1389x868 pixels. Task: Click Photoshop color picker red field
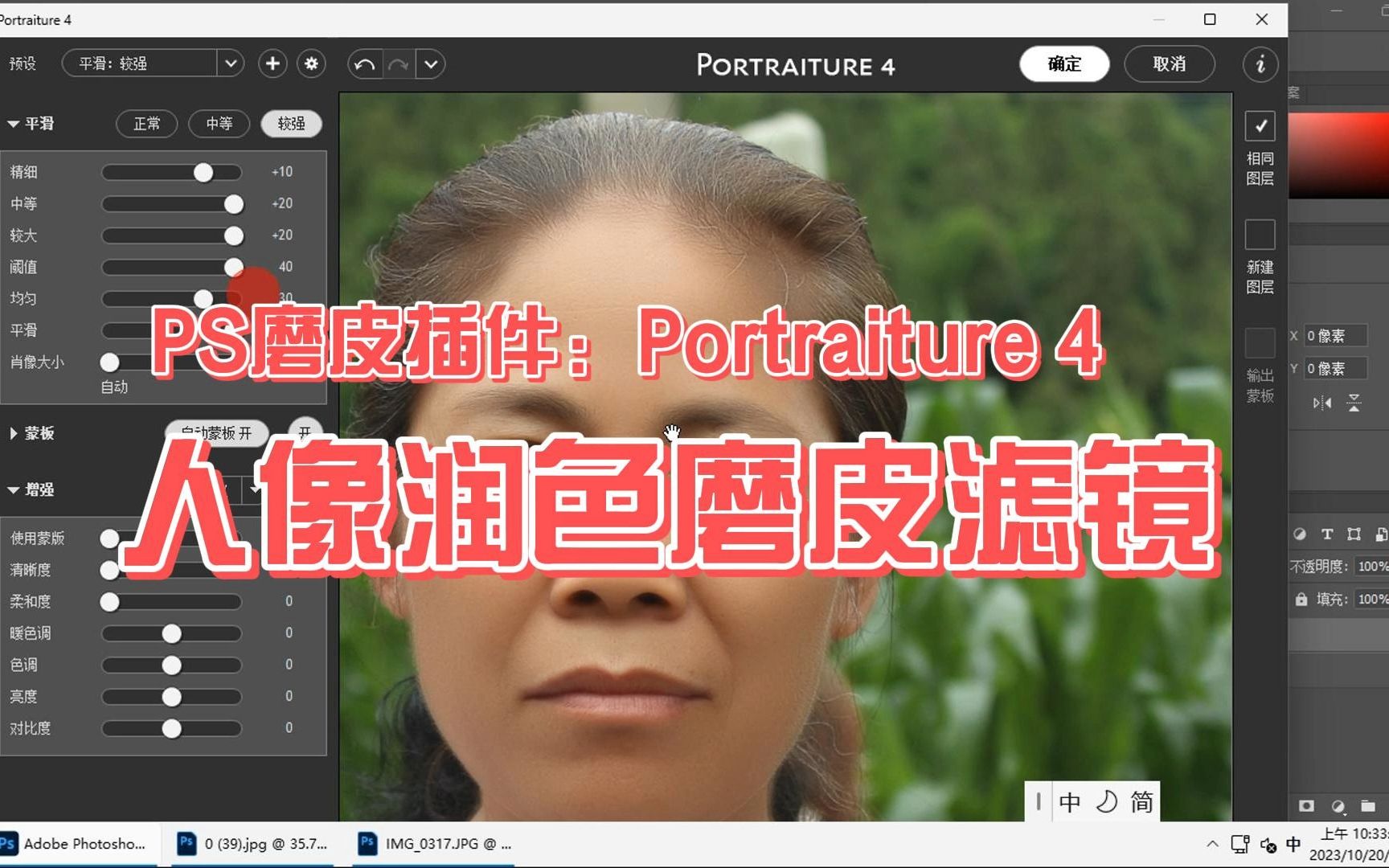(1339, 154)
